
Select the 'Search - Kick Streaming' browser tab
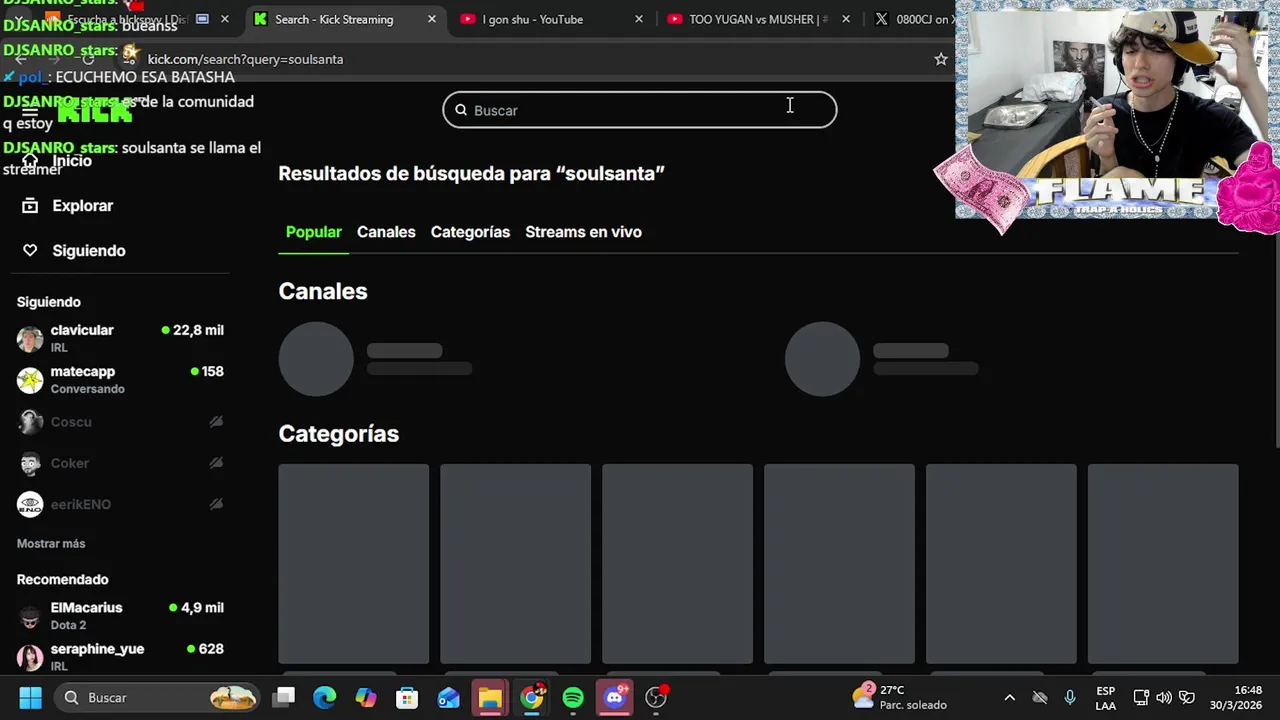tap(333, 19)
